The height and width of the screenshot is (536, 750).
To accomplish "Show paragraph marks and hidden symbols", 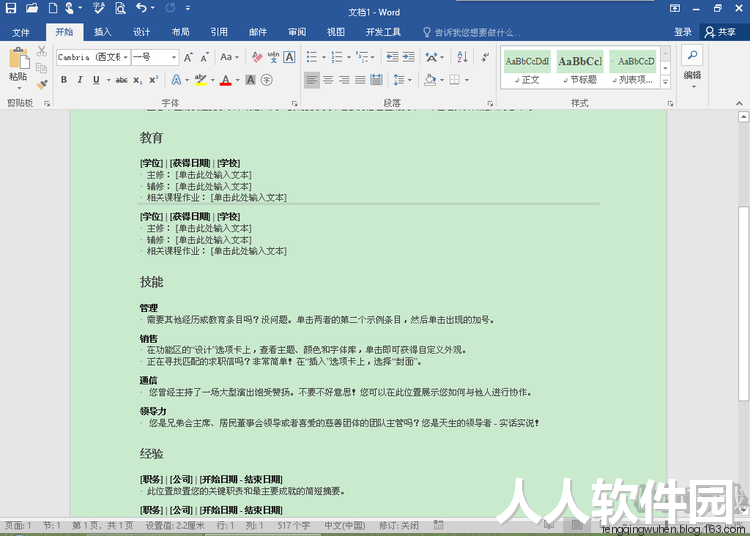I will (485, 57).
